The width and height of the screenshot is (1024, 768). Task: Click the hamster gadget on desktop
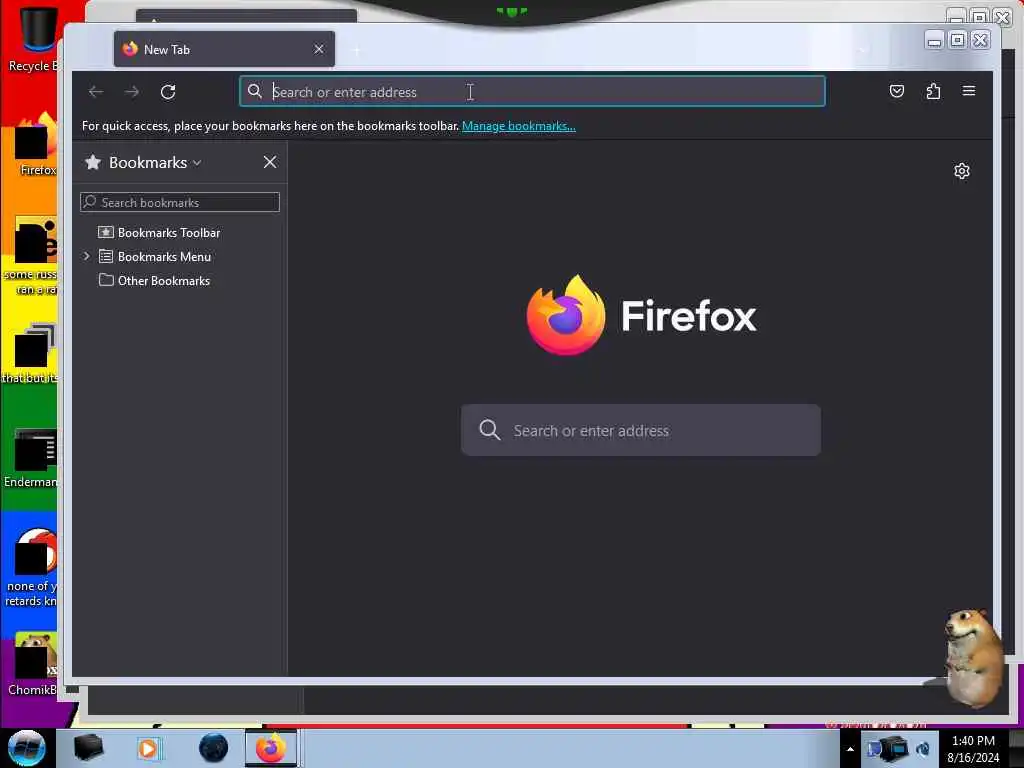(x=973, y=656)
